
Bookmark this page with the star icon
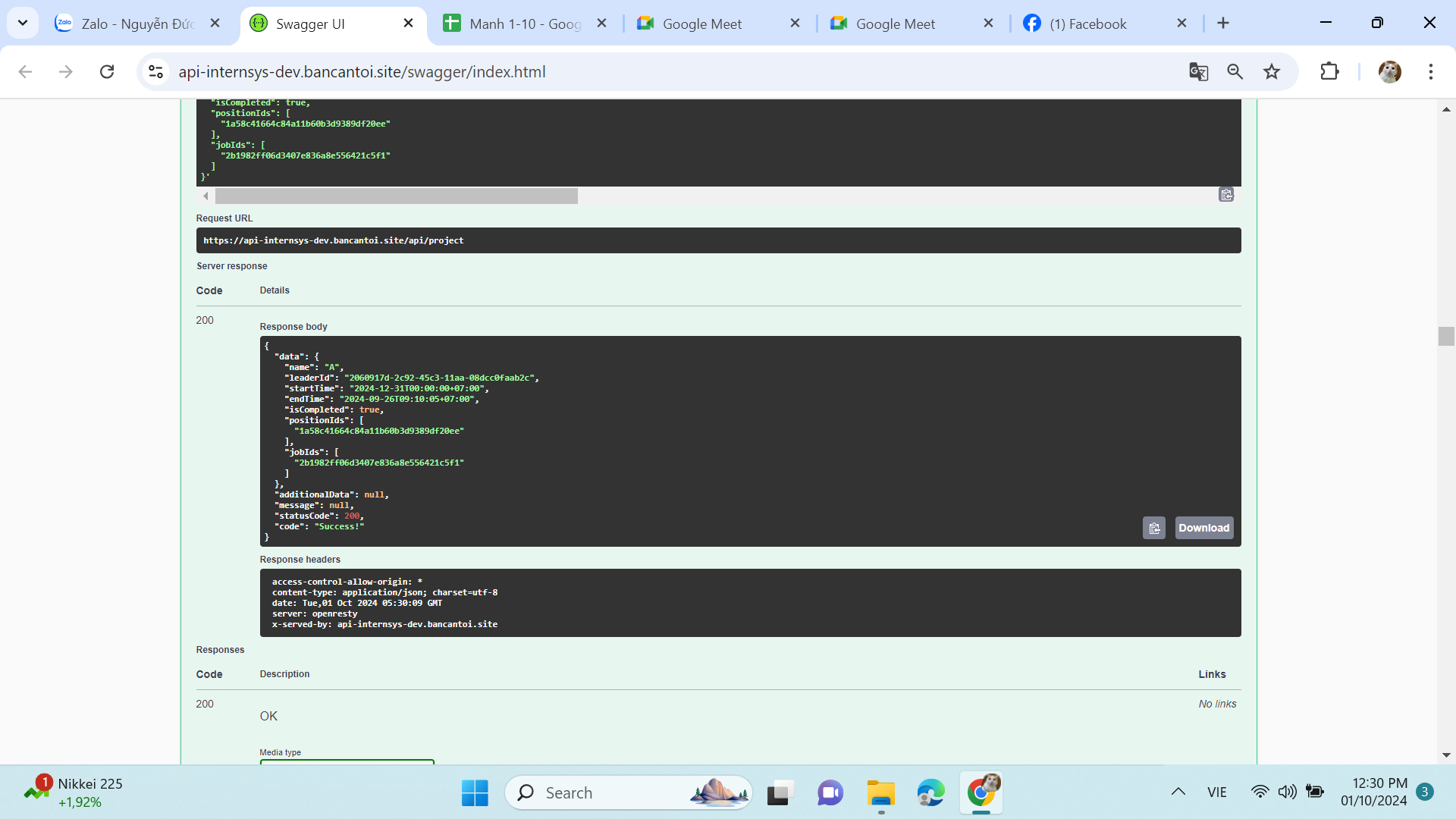click(1272, 72)
